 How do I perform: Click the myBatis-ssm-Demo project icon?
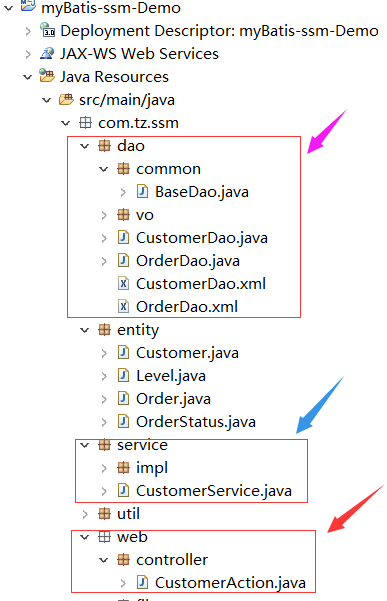click(x=28, y=5)
